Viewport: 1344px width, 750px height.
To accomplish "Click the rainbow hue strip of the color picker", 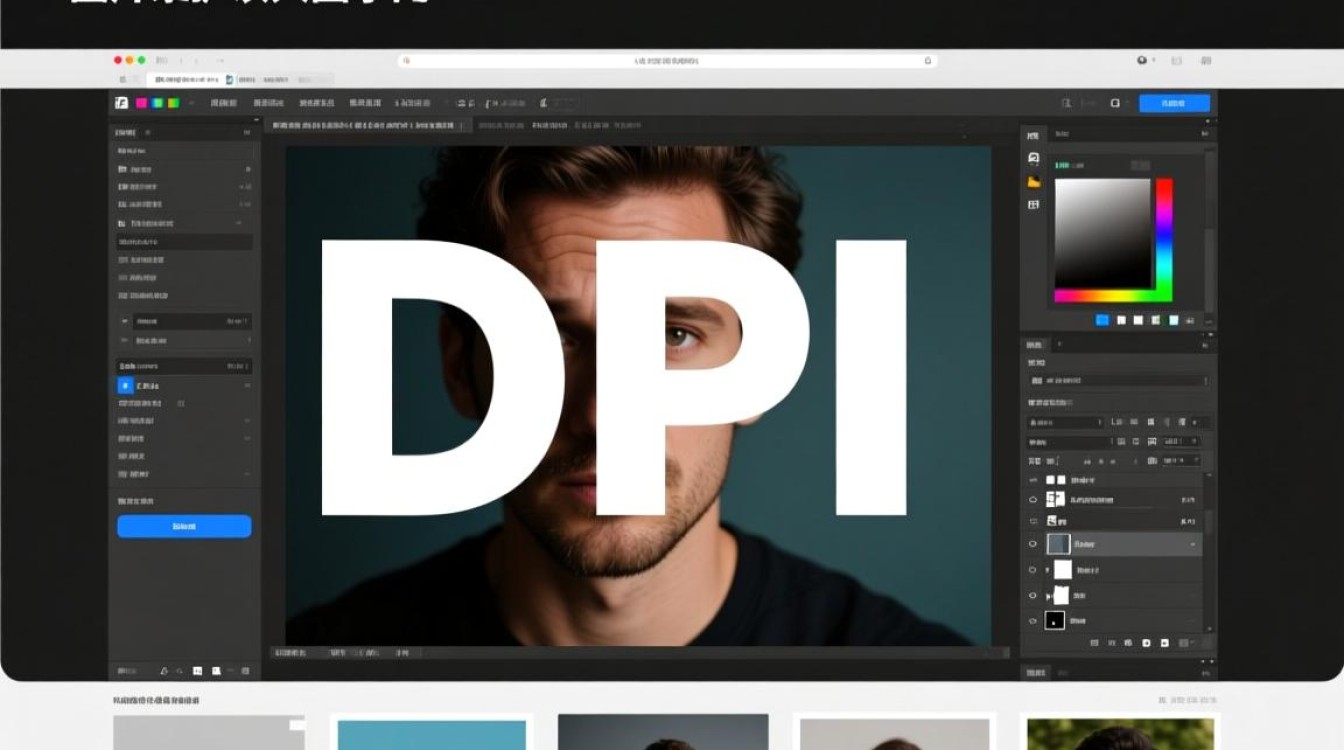I will (1164, 238).
